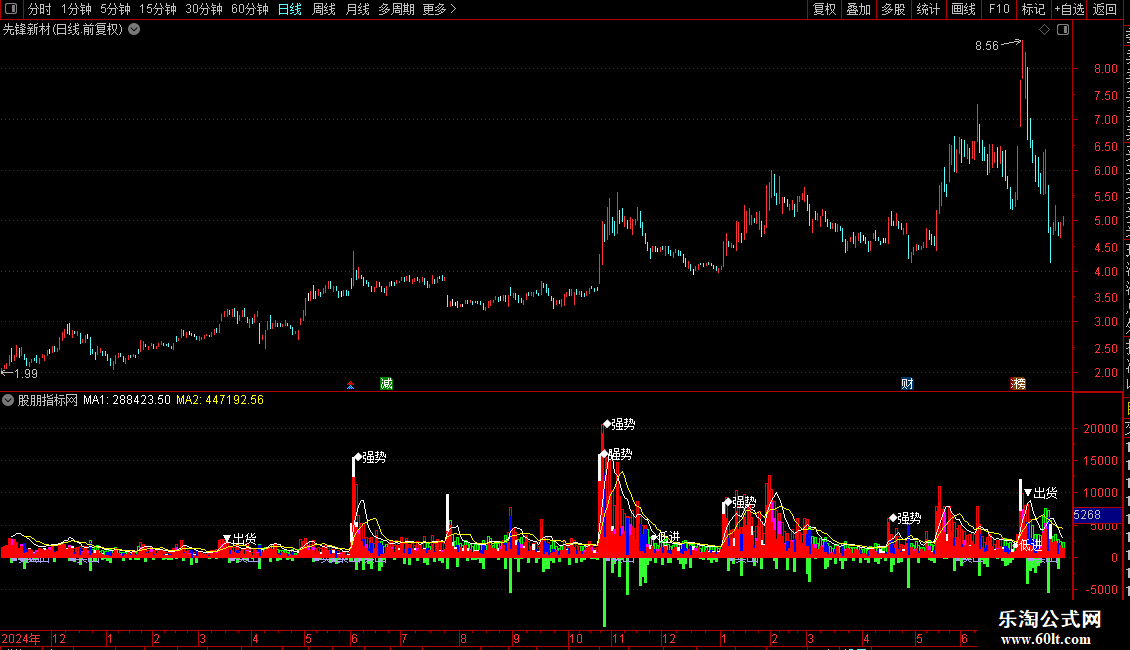The width and height of the screenshot is (1130, 650).
Task: Click the 先锋新材(日线.前复权) chart title
Action: 63,30
